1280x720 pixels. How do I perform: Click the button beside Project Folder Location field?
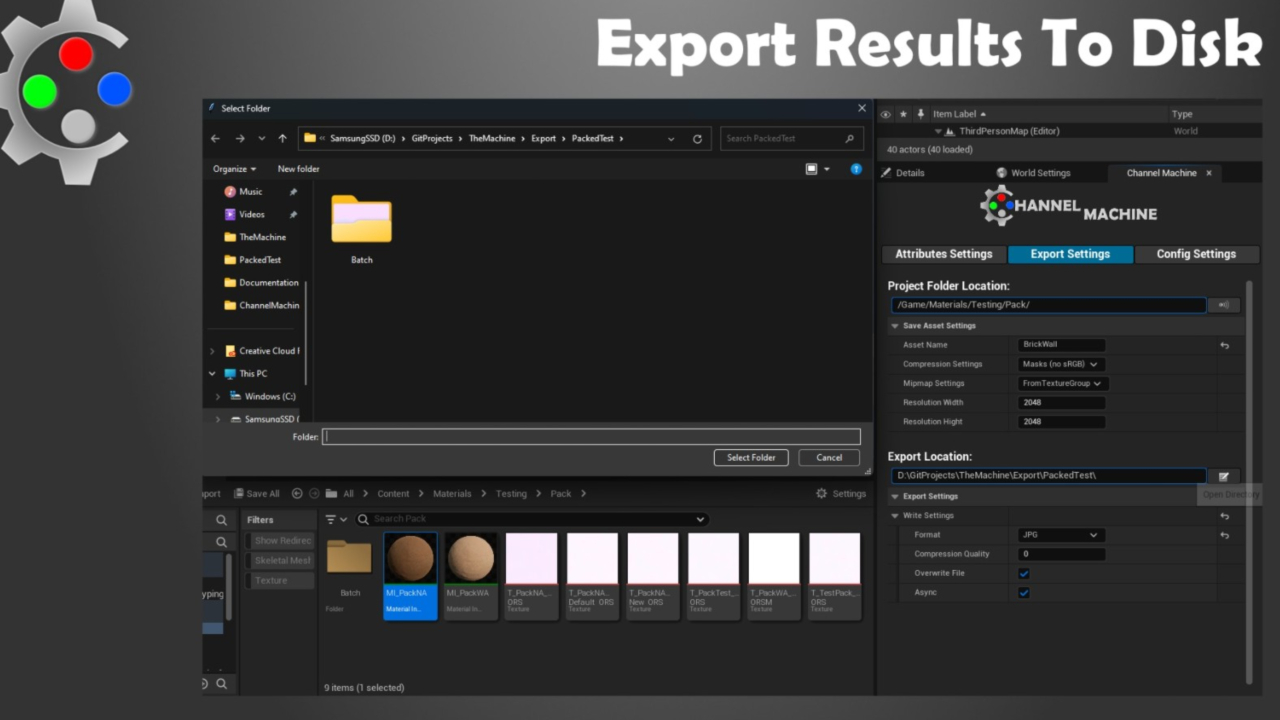tap(1224, 305)
